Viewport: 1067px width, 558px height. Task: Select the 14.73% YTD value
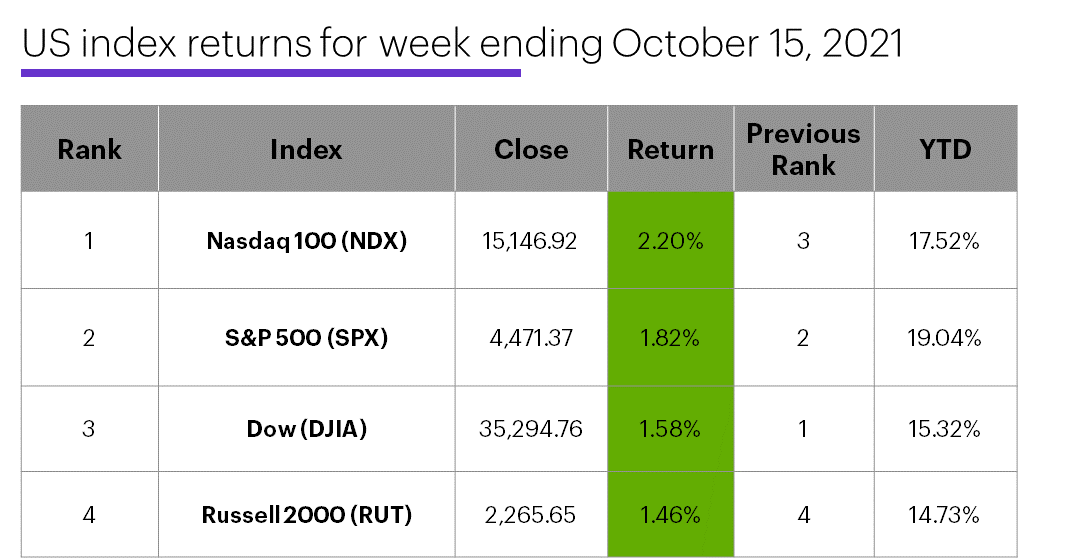pyautogui.click(x=945, y=516)
